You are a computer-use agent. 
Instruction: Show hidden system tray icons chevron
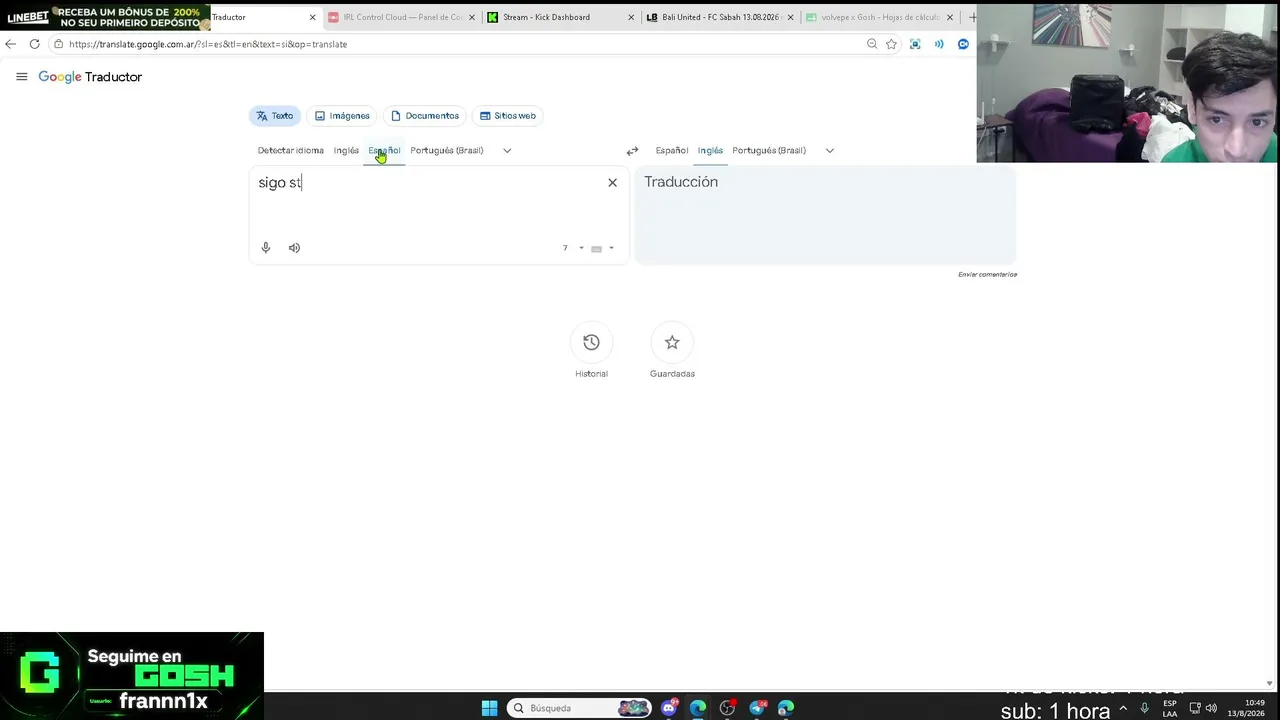(x=1122, y=708)
